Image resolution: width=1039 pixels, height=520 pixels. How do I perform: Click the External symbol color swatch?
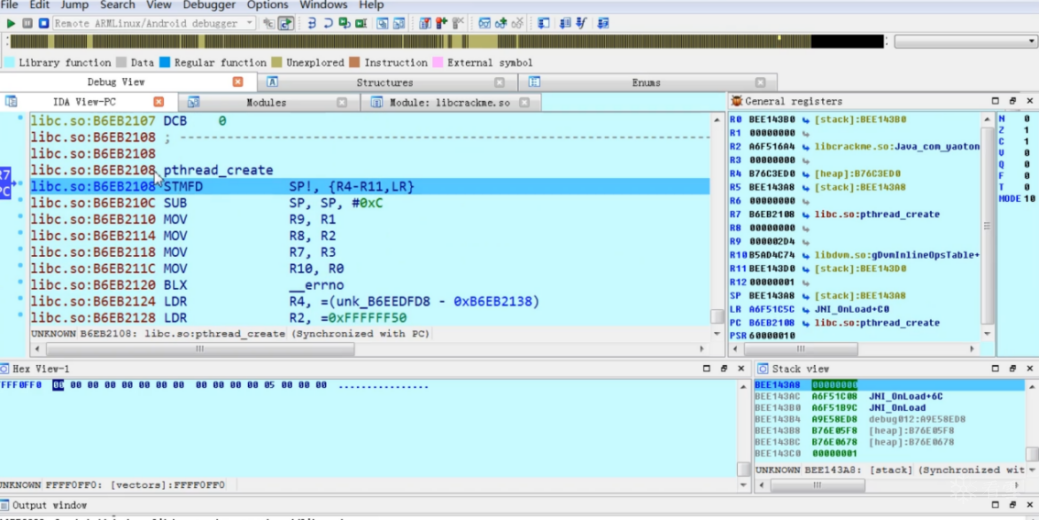(437, 63)
